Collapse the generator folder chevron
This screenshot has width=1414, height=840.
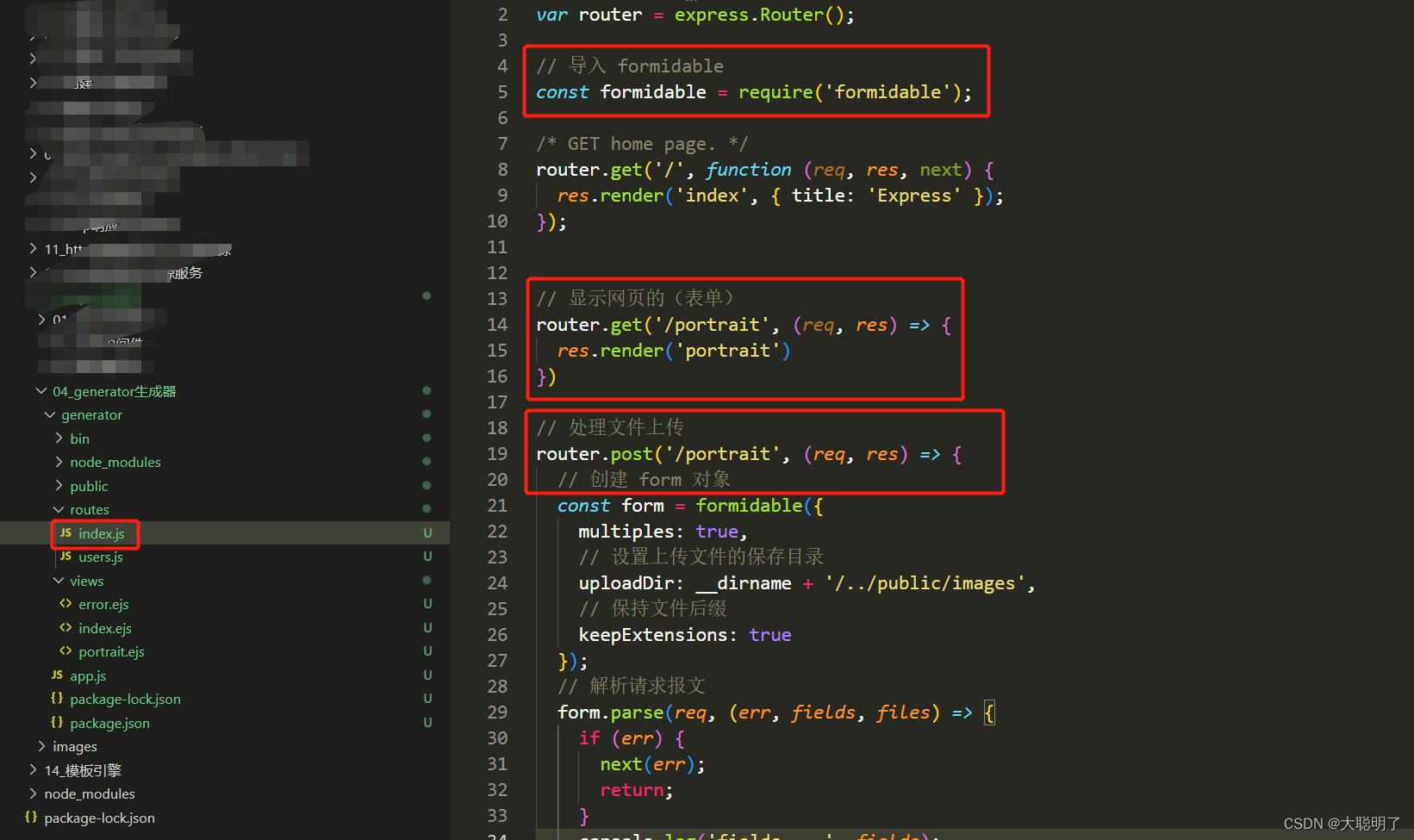coord(49,414)
